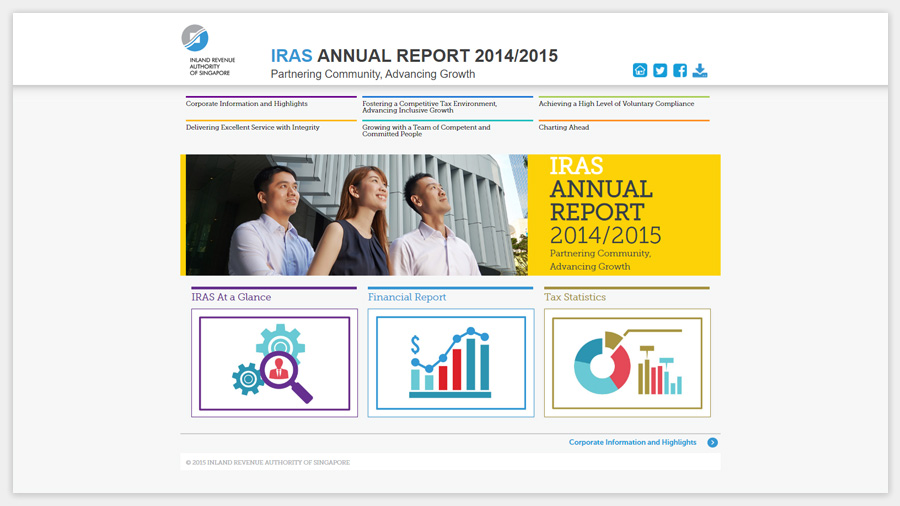Viewport: 900px width, 506px height.
Task: Open Achieving a High Level of Voluntary Compliance
Action: coord(616,104)
